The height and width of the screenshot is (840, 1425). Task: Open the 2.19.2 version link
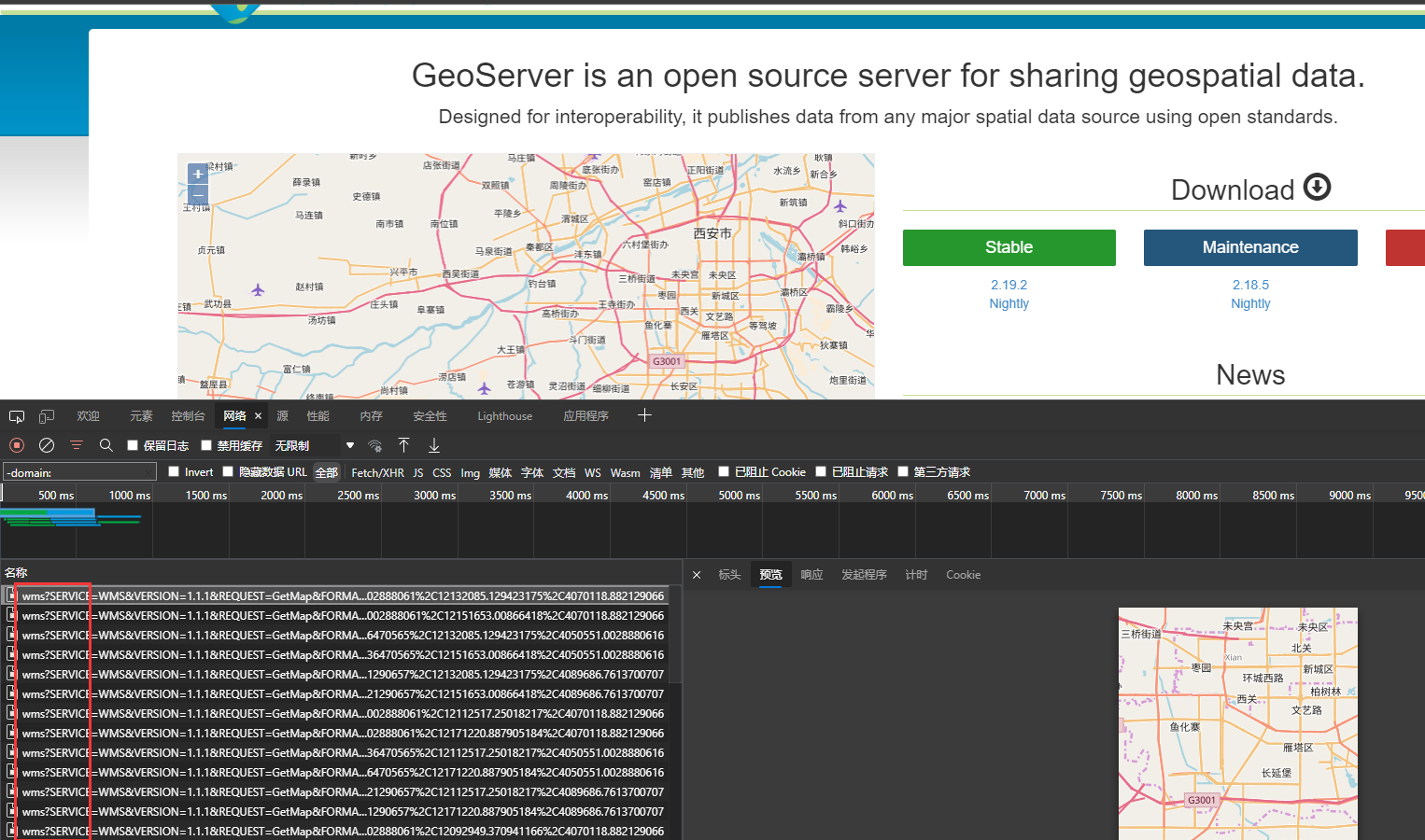[x=1009, y=285]
